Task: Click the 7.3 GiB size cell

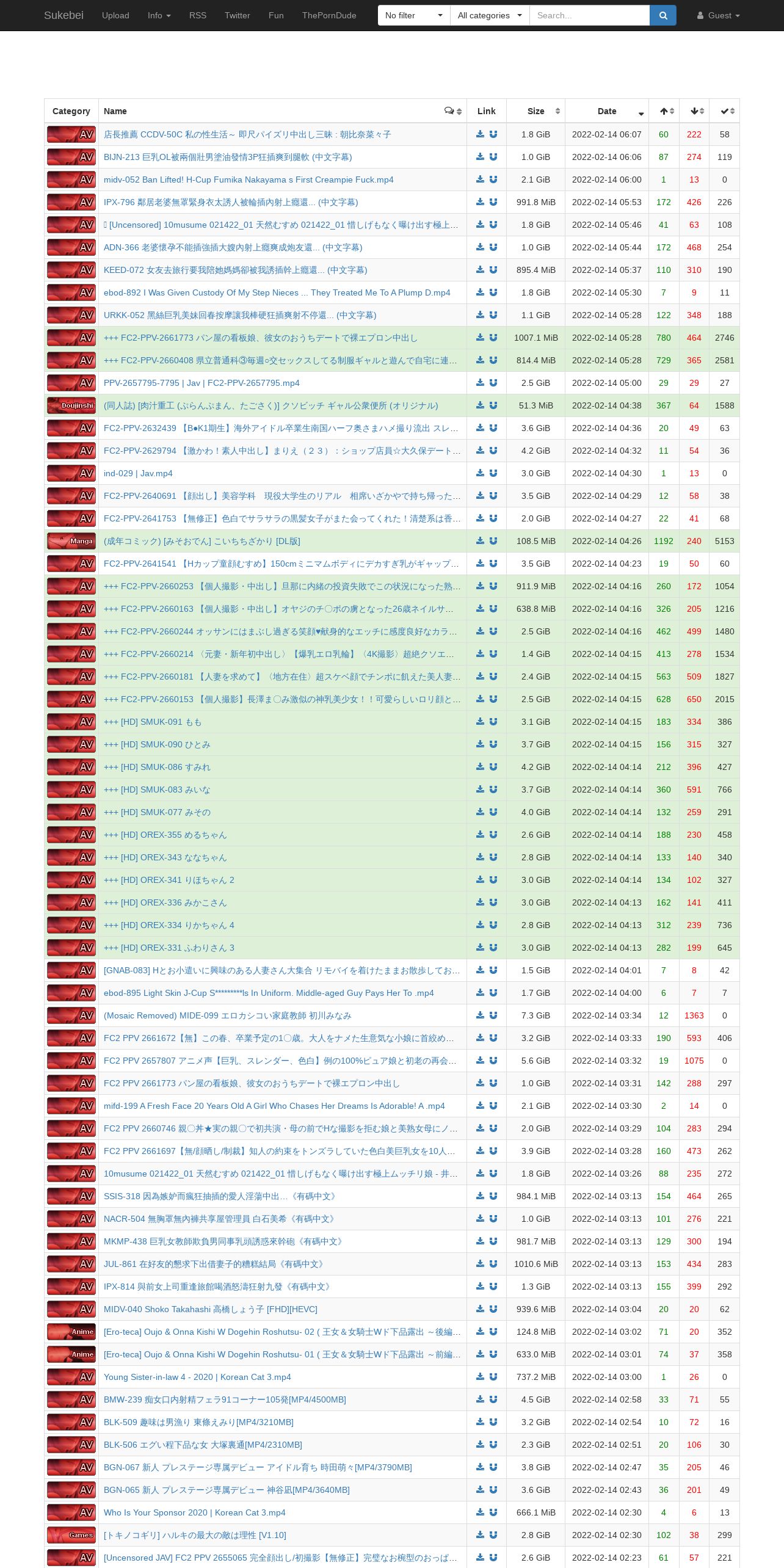Action: 535,1015
